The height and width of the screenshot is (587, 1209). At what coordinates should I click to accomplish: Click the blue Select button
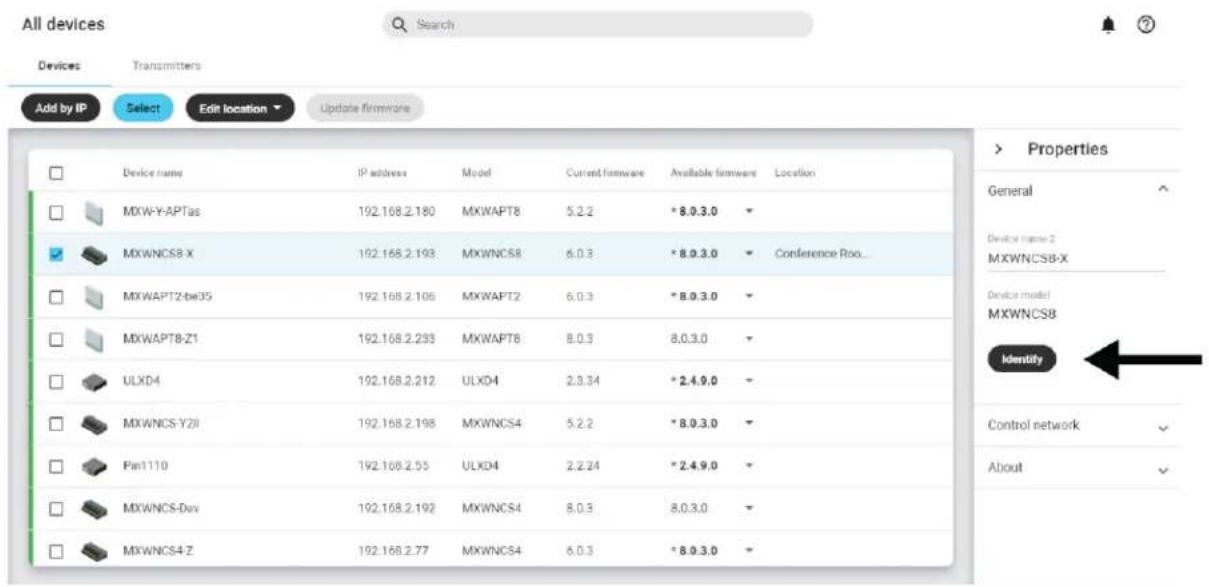tap(143, 108)
